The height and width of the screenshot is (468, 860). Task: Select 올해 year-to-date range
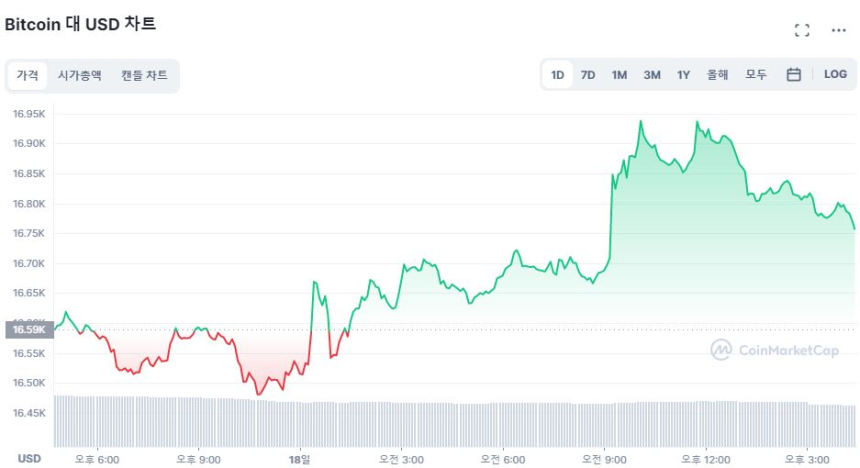coord(717,75)
